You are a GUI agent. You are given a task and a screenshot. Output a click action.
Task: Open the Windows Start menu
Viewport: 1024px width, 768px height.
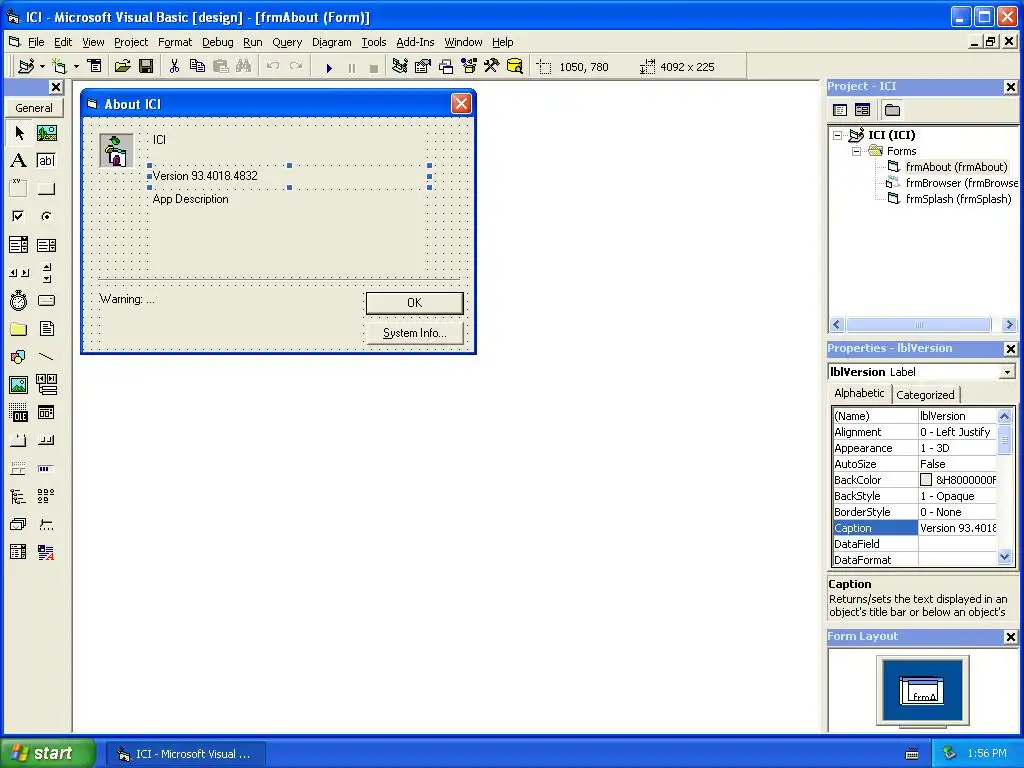click(x=48, y=753)
